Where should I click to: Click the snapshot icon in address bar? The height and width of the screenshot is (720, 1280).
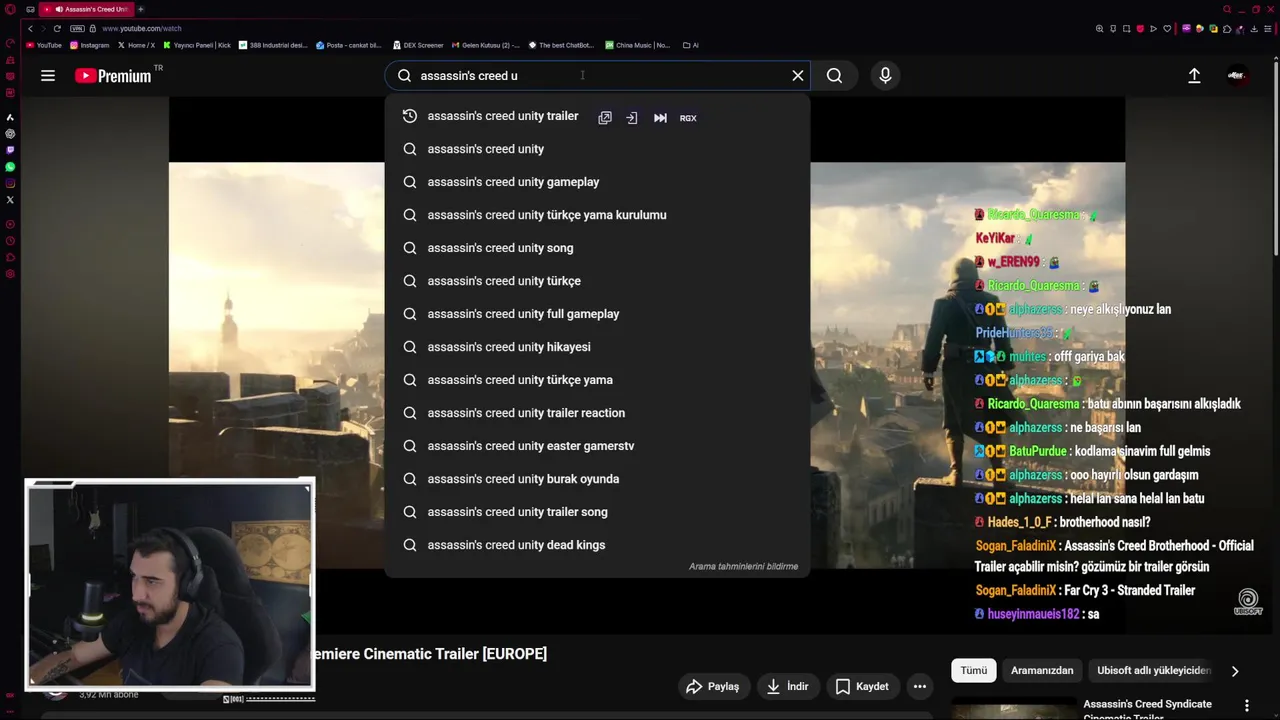pos(1126,29)
